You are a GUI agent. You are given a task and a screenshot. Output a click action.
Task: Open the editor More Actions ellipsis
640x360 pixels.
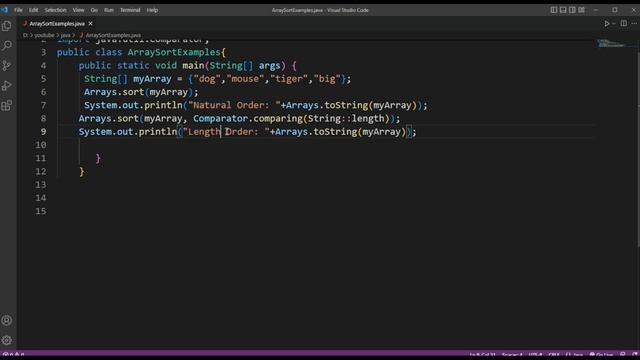(634, 24)
